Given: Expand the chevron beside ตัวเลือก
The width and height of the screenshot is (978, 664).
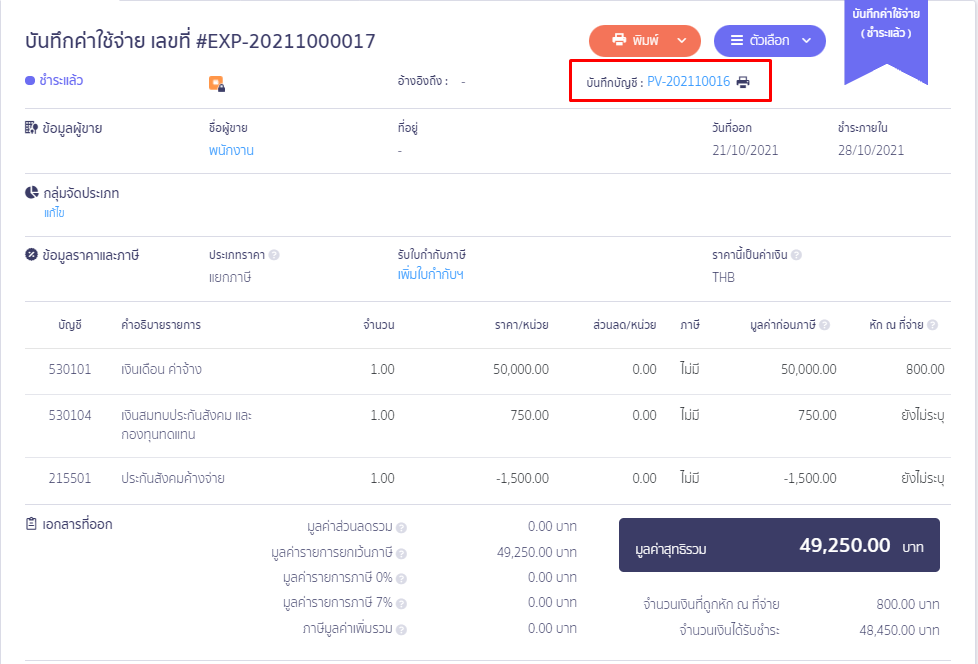Looking at the screenshot, I should [x=806, y=41].
